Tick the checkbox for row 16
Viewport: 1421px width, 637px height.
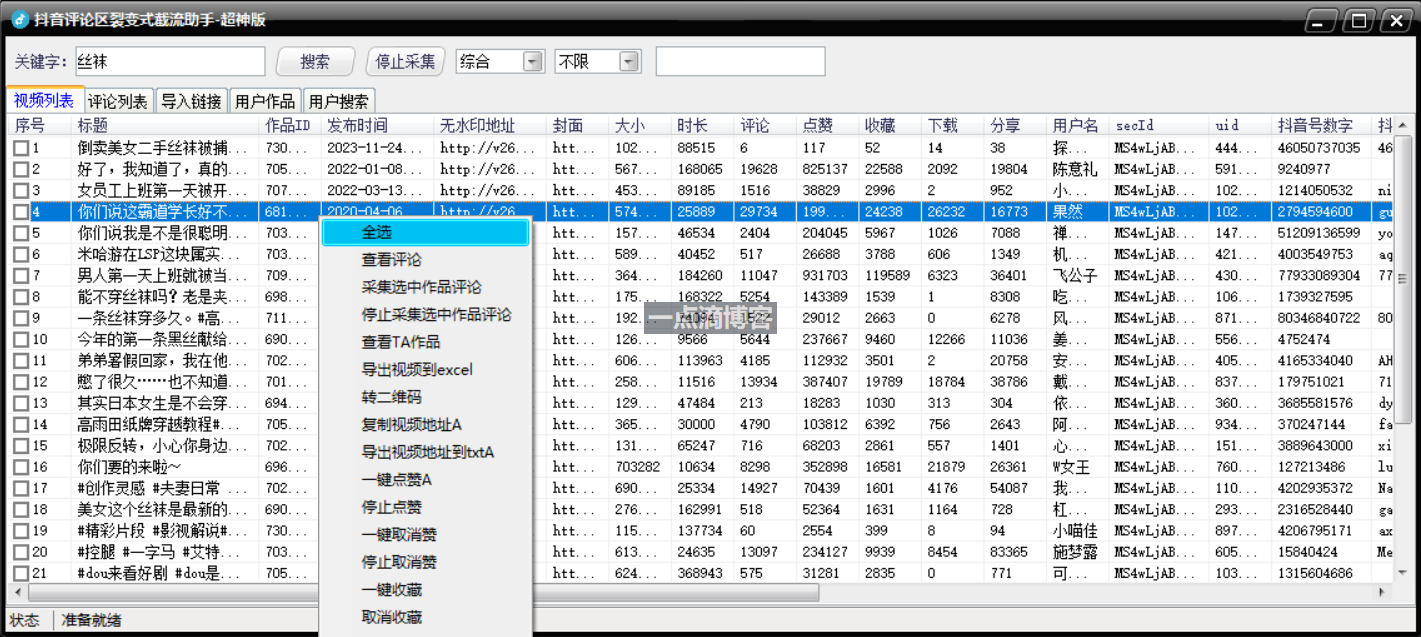(x=21, y=467)
